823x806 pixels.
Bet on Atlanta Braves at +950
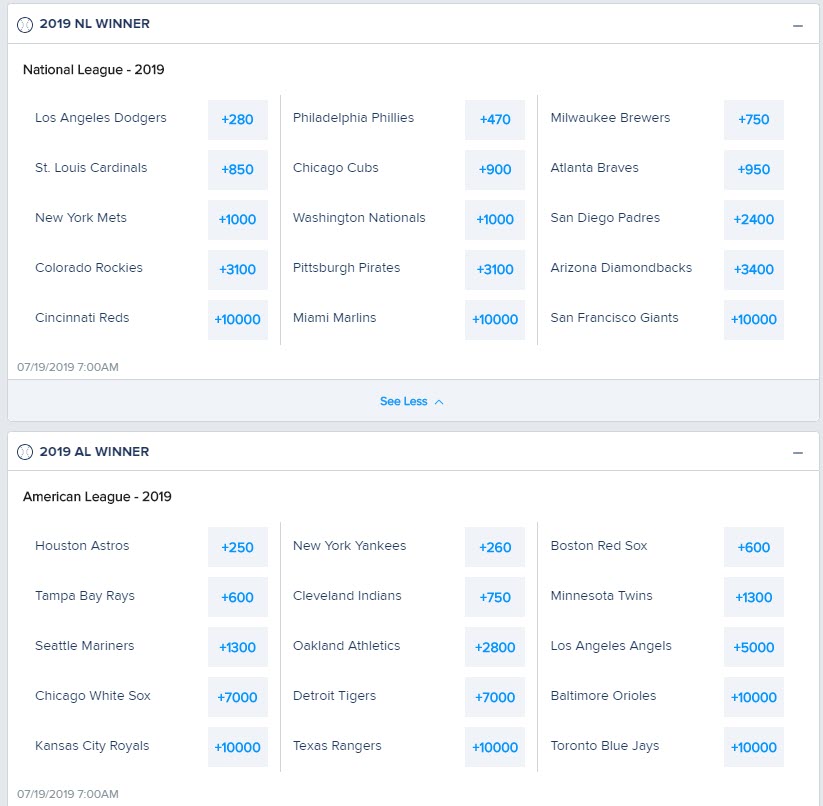coord(754,169)
